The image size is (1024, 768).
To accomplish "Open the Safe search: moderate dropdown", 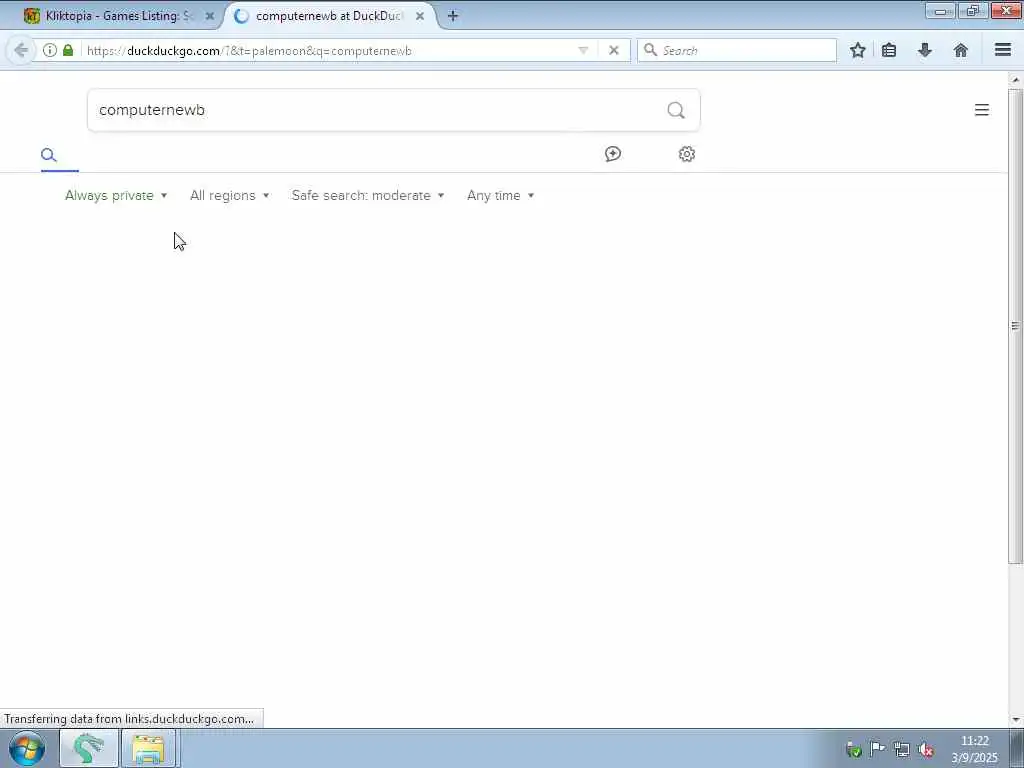I will coord(368,195).
